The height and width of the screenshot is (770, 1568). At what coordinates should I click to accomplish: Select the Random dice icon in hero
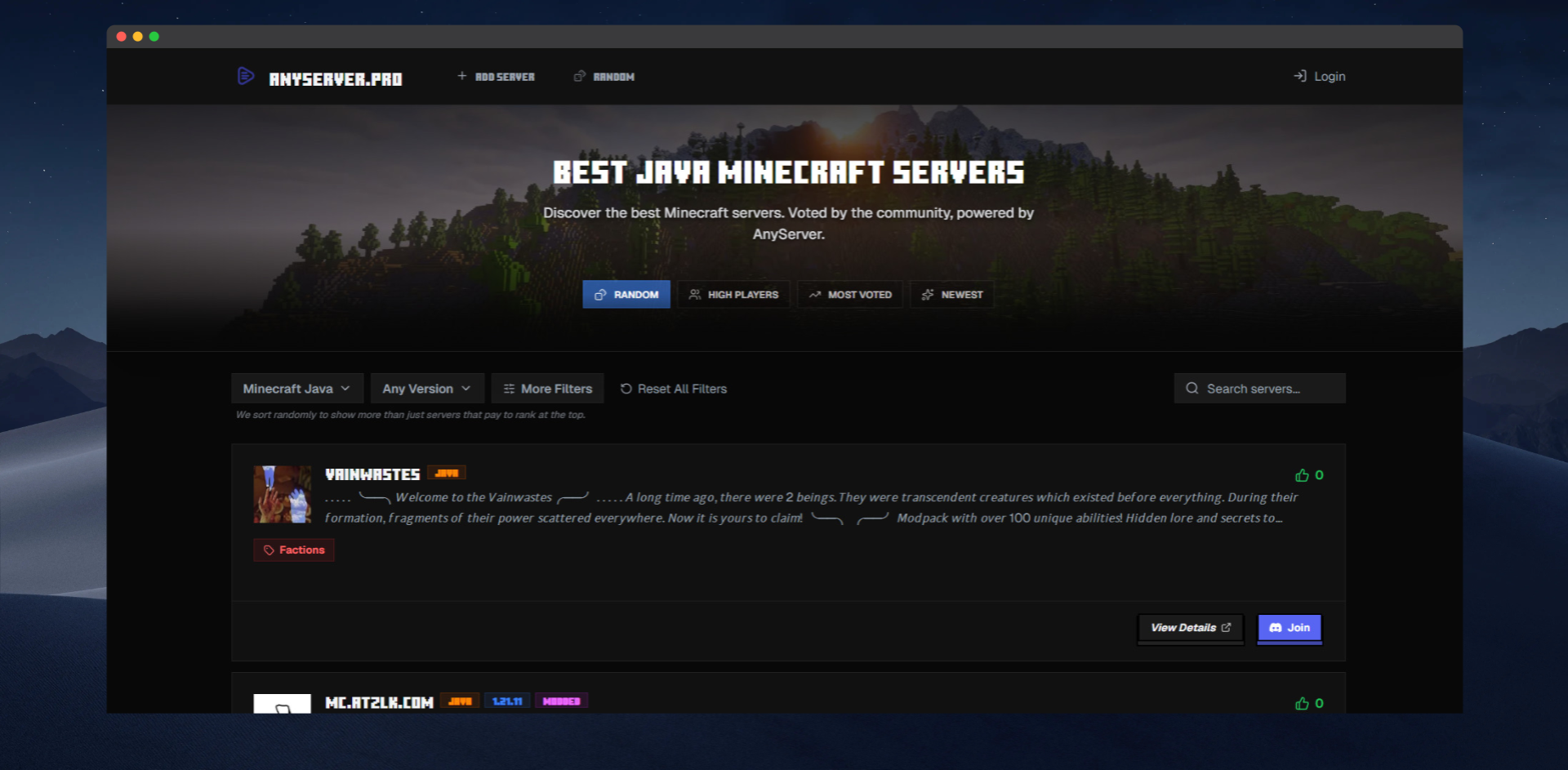[x=599, y=294]
